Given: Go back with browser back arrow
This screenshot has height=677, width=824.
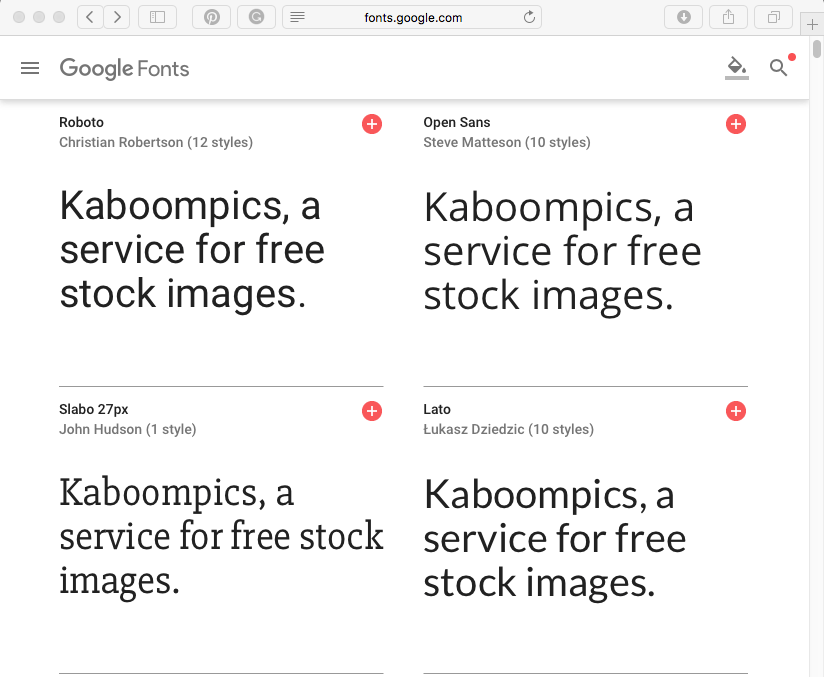Looking at the screenshot, I should pos(90,17).
